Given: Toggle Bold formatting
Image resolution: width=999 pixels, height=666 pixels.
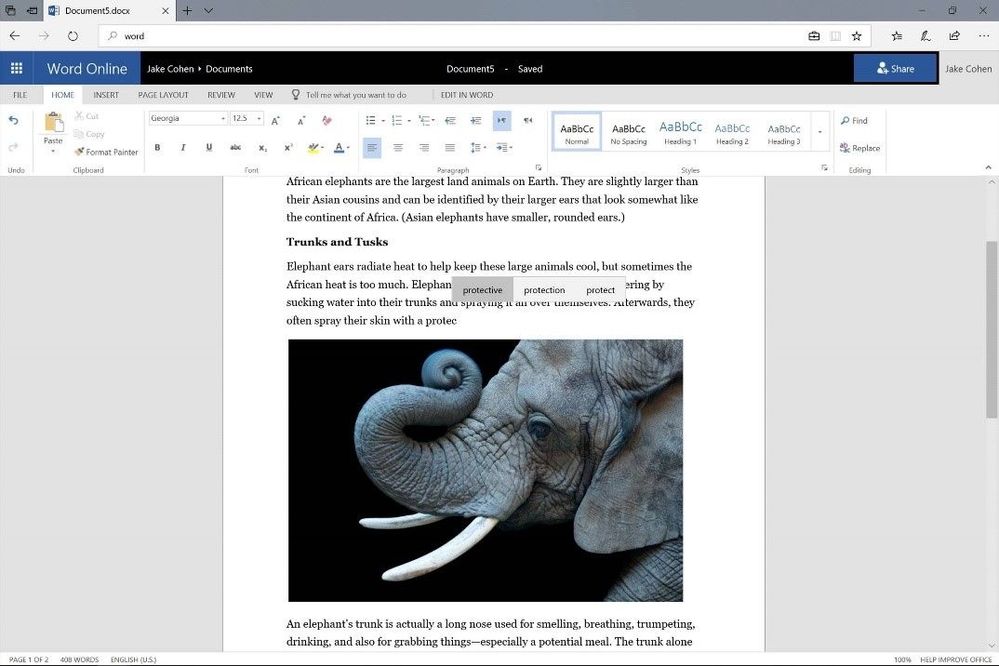Looking at the screenshot, I should click(x=157, y=148).
